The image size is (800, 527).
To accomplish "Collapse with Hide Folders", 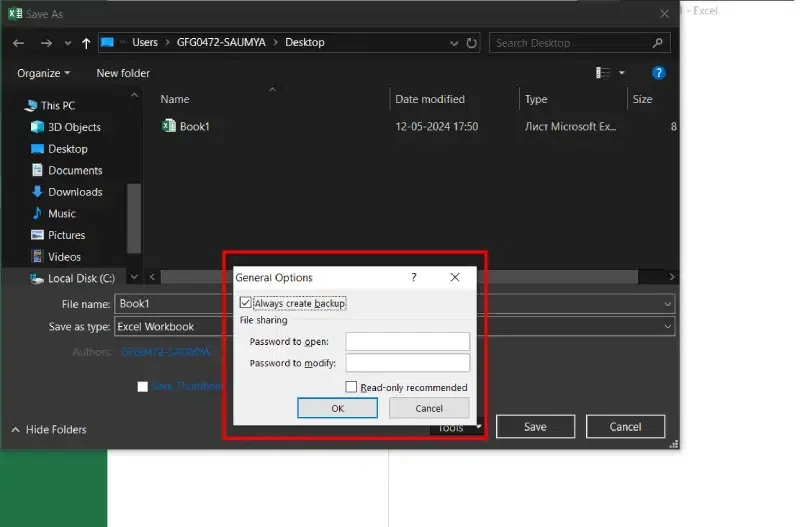I will (49, 430).
